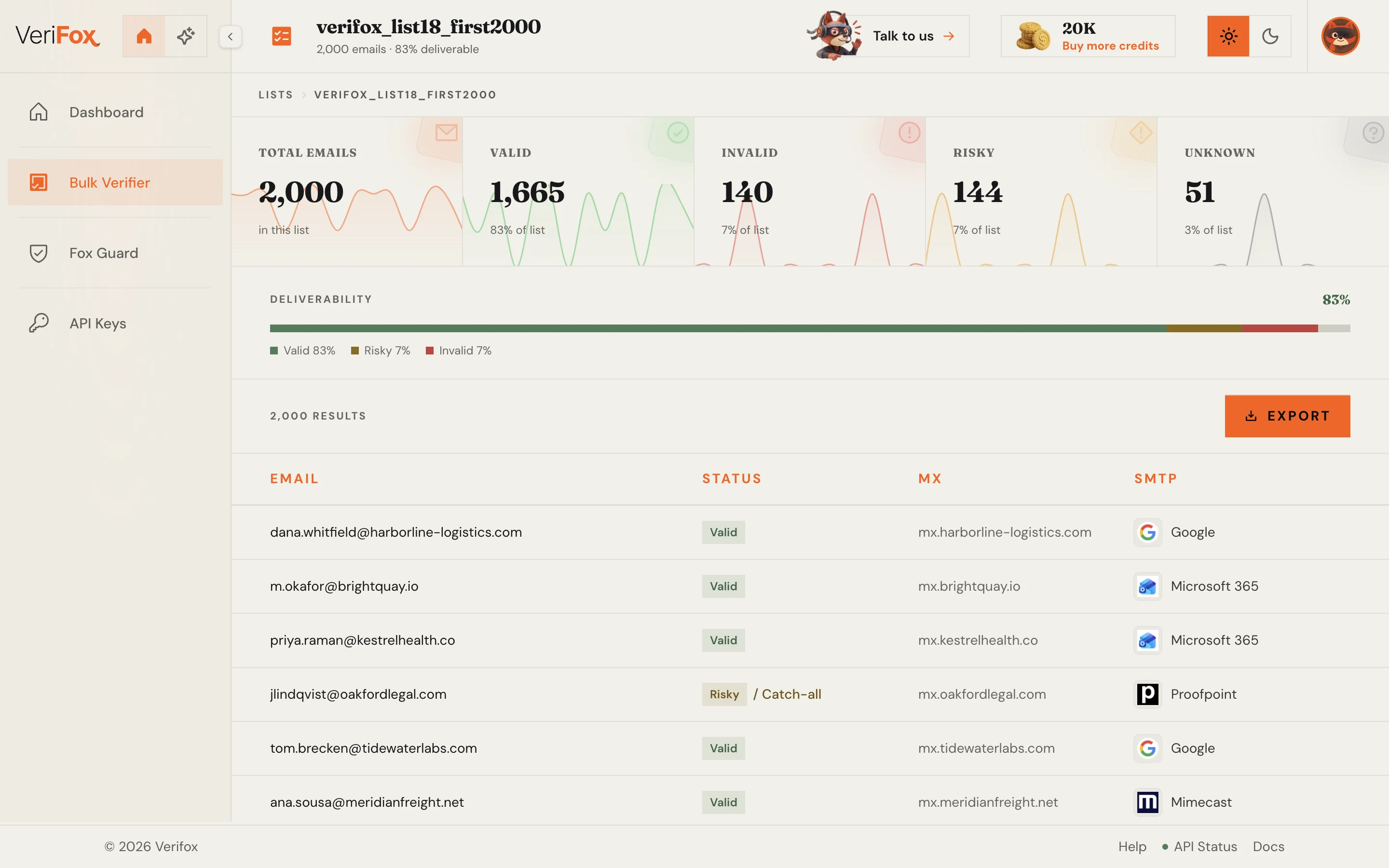Click the Talk to us arrow button
1389x868 pixels.
913,36
